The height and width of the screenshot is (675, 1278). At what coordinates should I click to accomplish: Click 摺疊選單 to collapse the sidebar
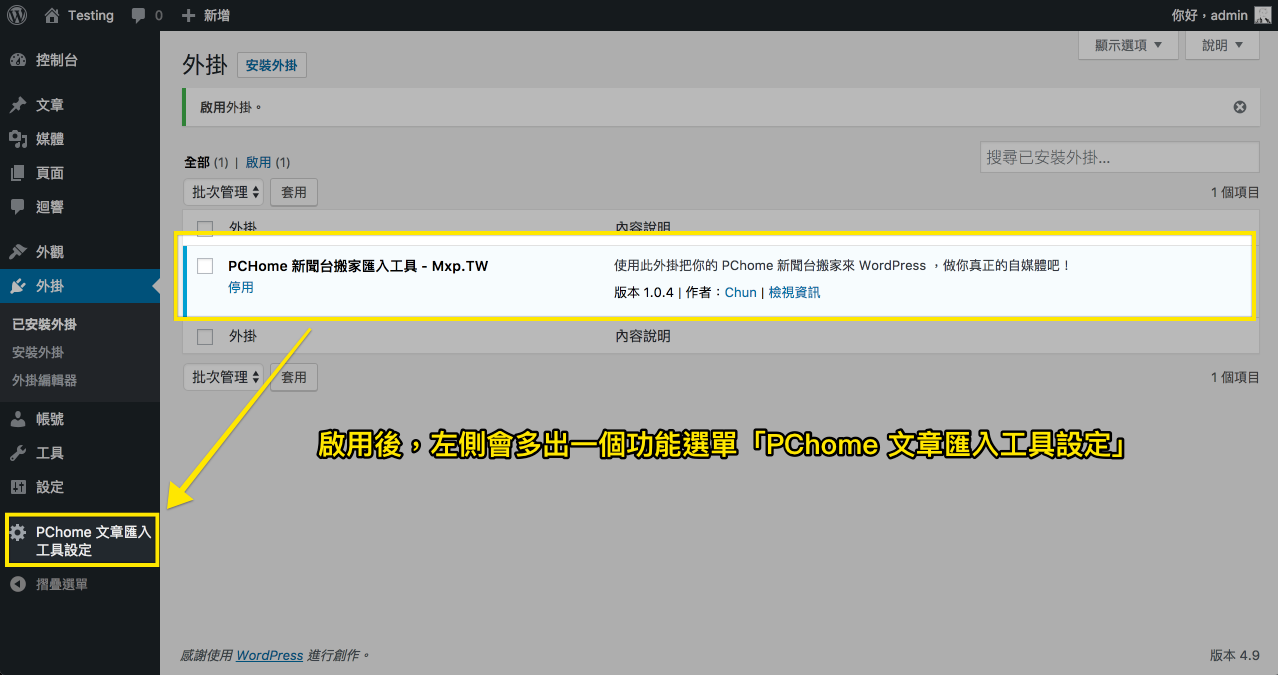(62, 584)
